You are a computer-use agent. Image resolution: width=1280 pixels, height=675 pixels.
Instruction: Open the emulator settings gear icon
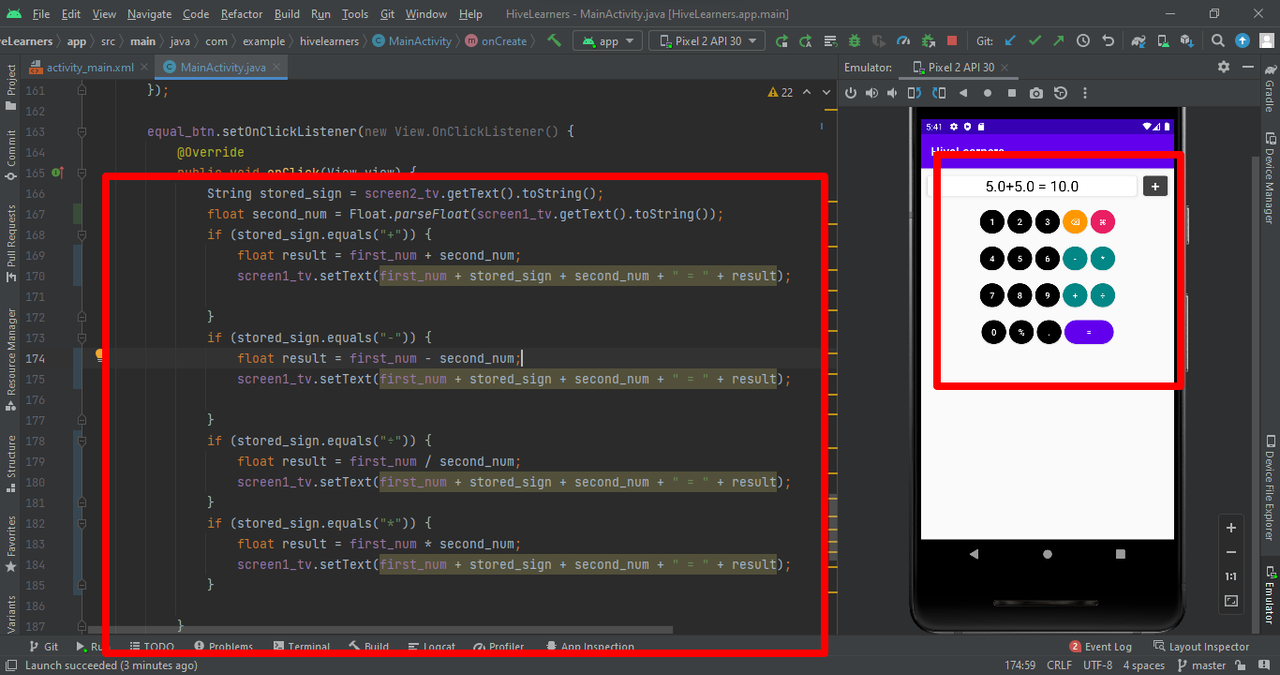(1223, 67)
